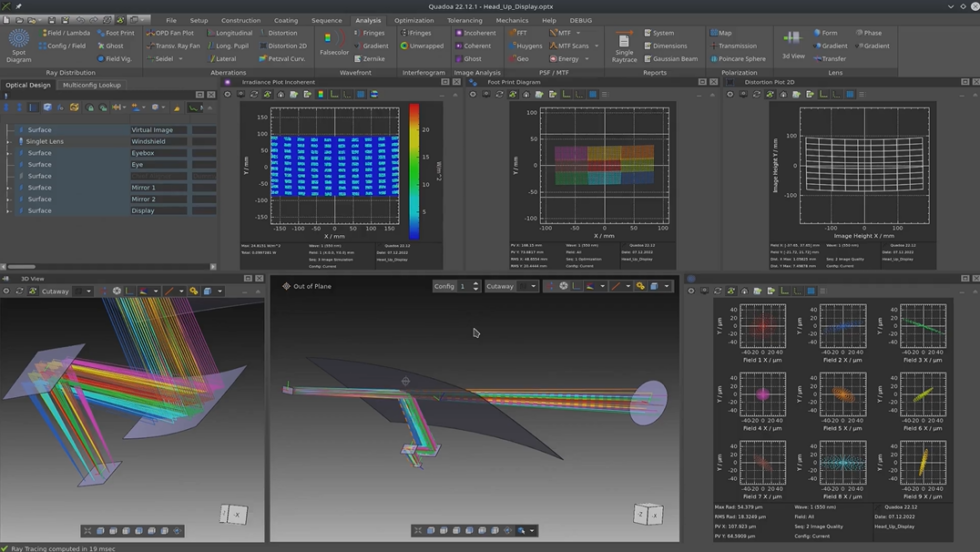Open the Incoherent image analysis

476,33
